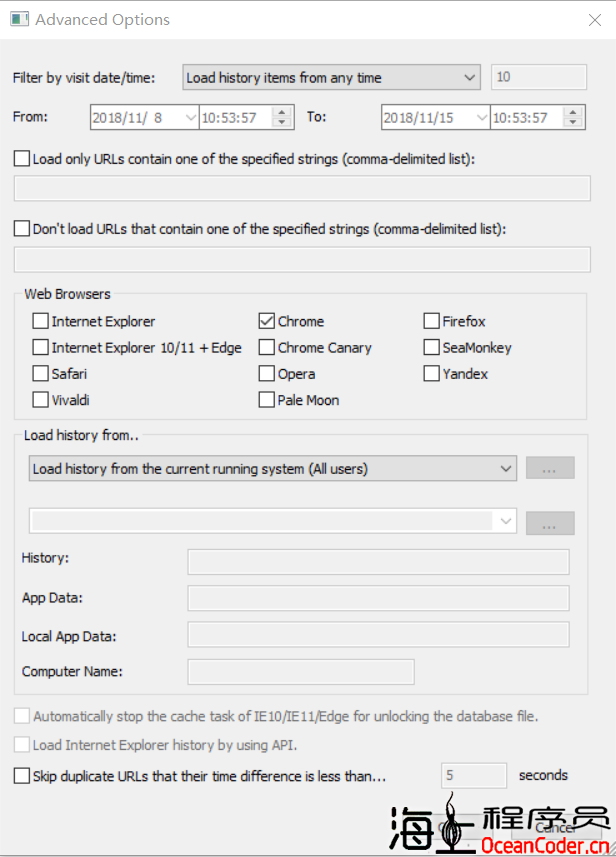616x857 pixels.
Task: Click the Computer Name input field
Action: 300,672
